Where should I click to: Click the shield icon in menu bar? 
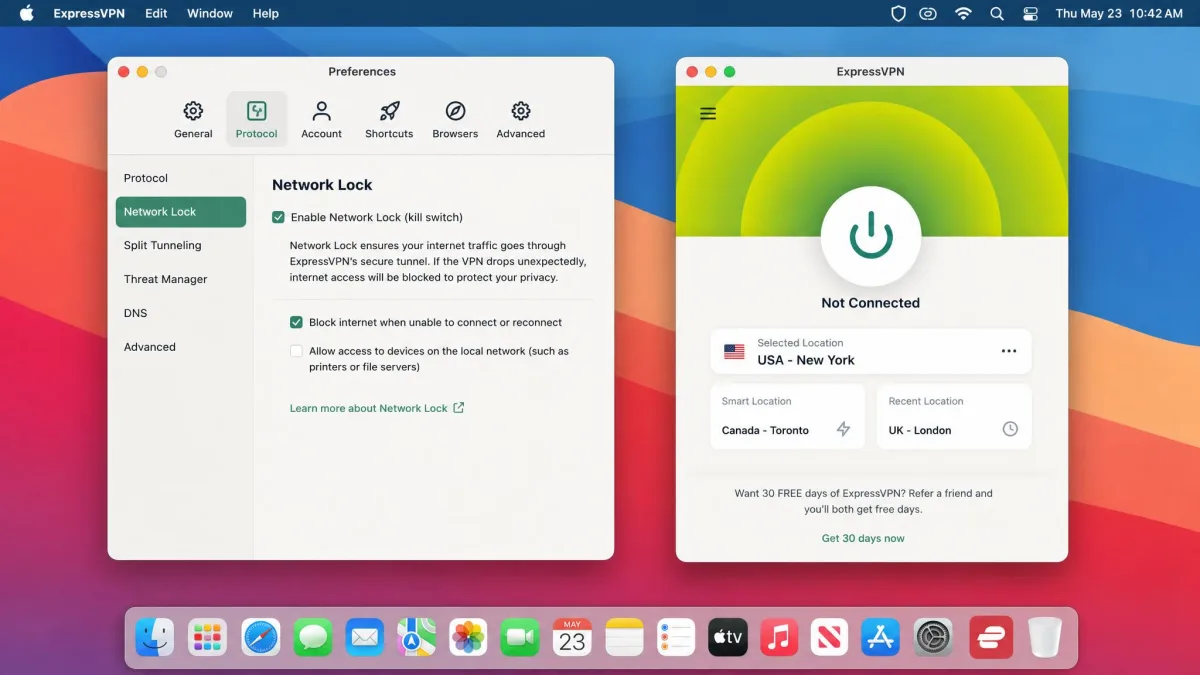pyautogui.click(x=898, y=13)
